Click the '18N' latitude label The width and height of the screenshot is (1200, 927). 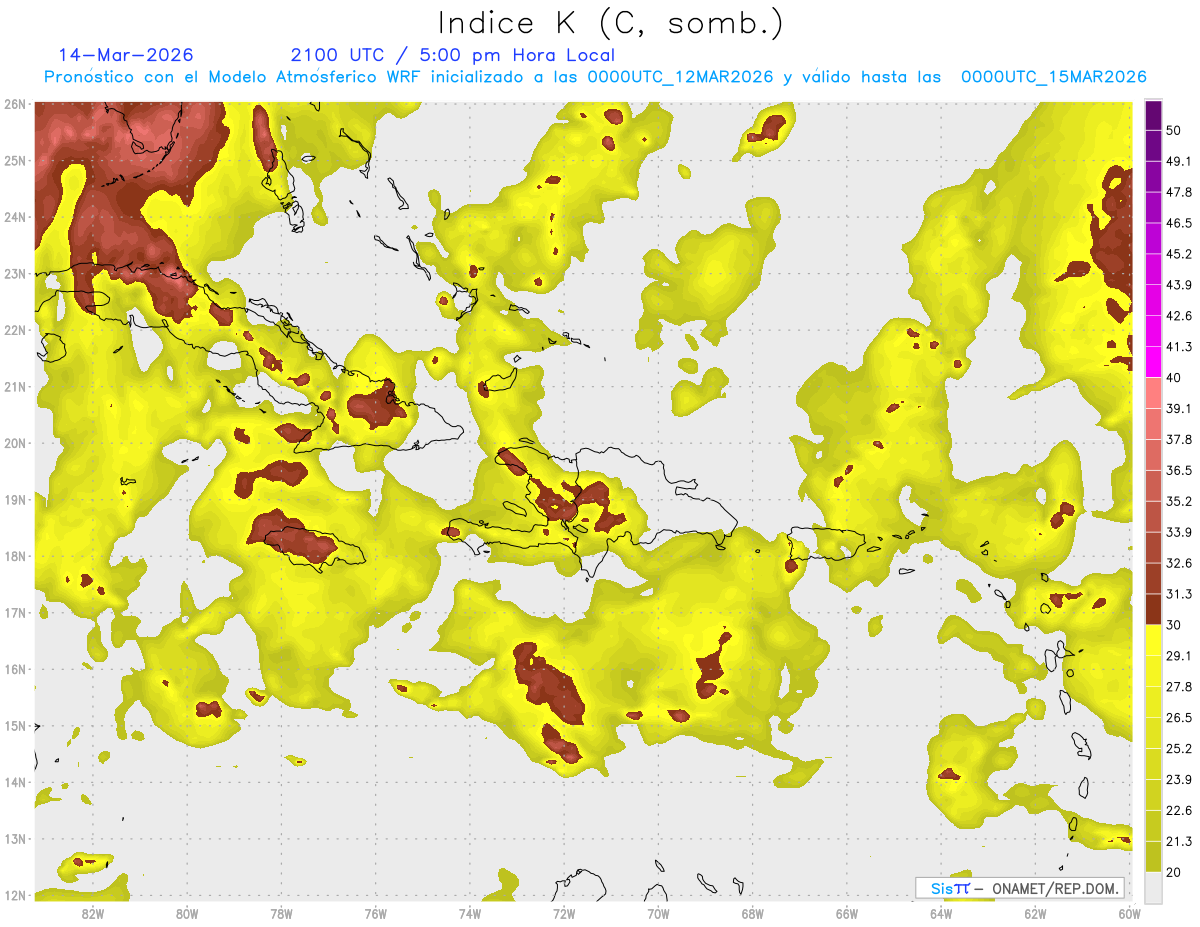[x=15, y=556]
